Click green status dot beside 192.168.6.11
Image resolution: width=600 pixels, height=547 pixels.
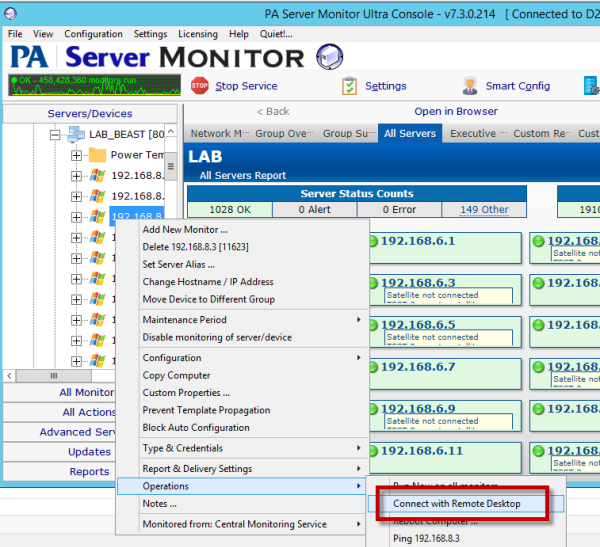point(373,451)
